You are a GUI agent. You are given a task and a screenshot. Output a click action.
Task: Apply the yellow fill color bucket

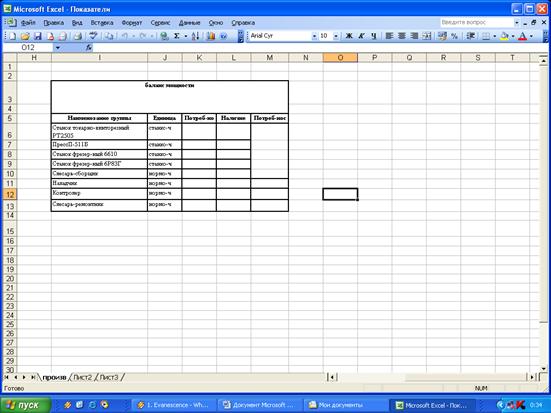(x=504, y=36)
